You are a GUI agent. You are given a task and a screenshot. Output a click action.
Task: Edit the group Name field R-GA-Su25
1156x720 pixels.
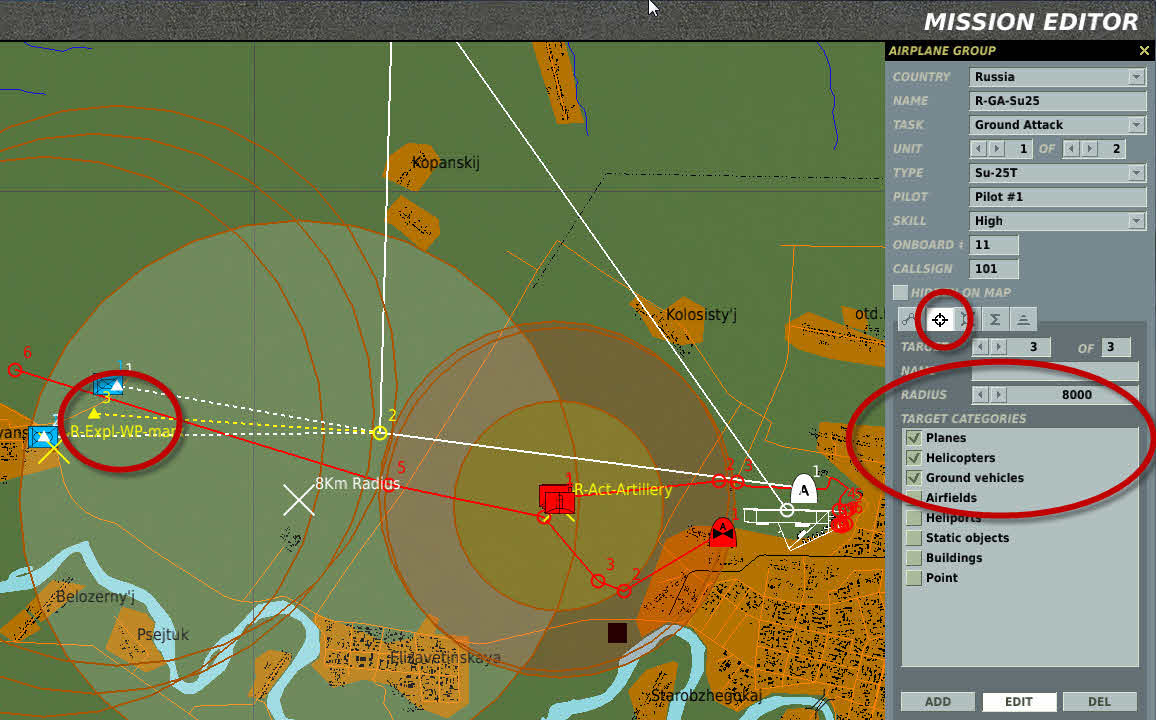(1057, 100)
